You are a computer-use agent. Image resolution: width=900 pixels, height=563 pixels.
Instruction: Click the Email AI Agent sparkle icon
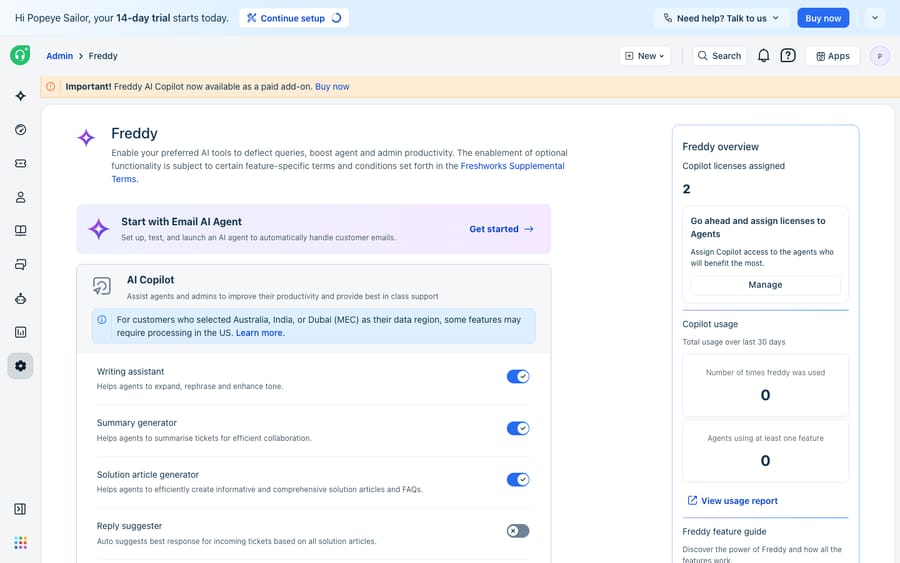coord(99,229)
